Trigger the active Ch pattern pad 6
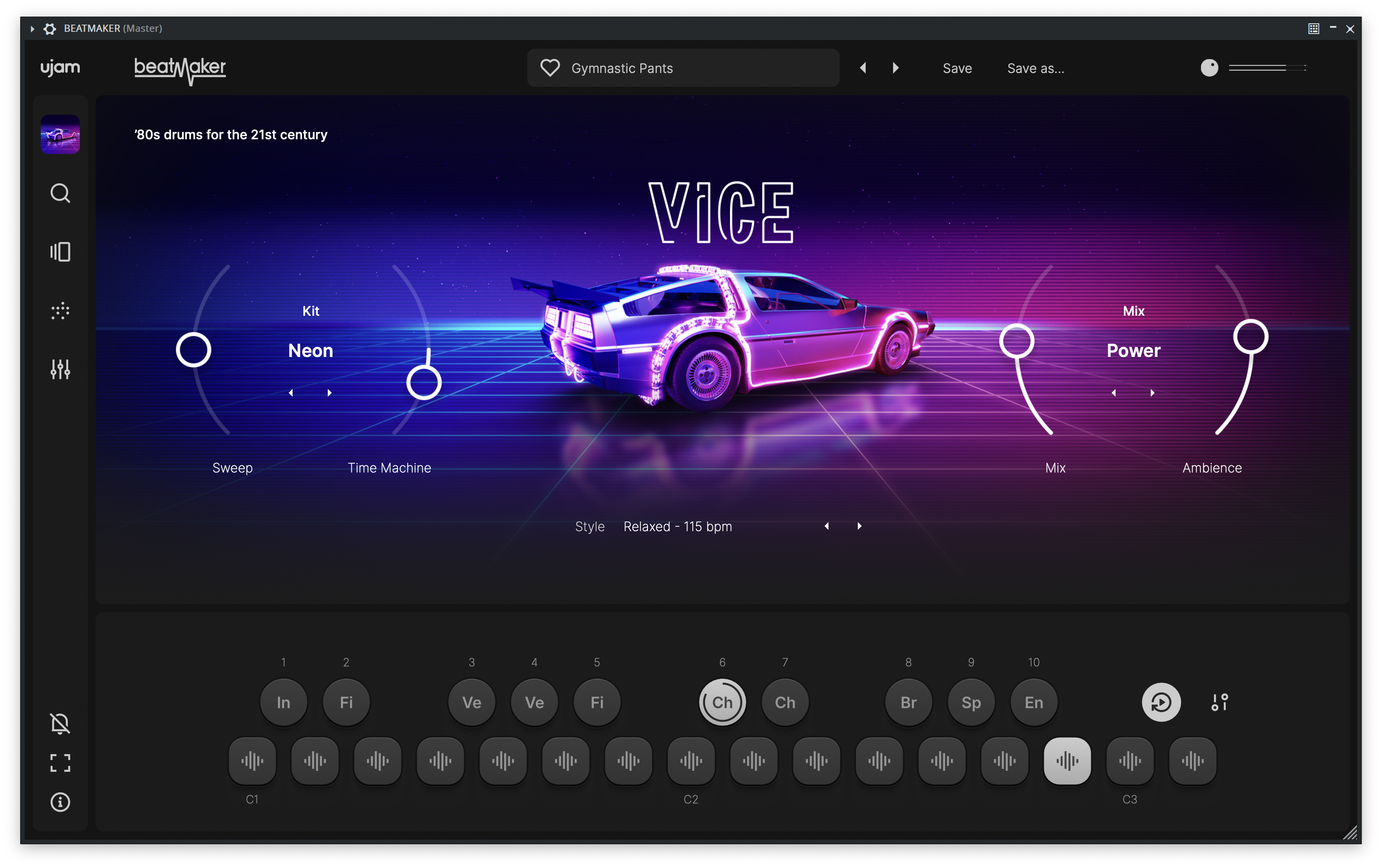The image size is (1382, 868). point(722,702)
